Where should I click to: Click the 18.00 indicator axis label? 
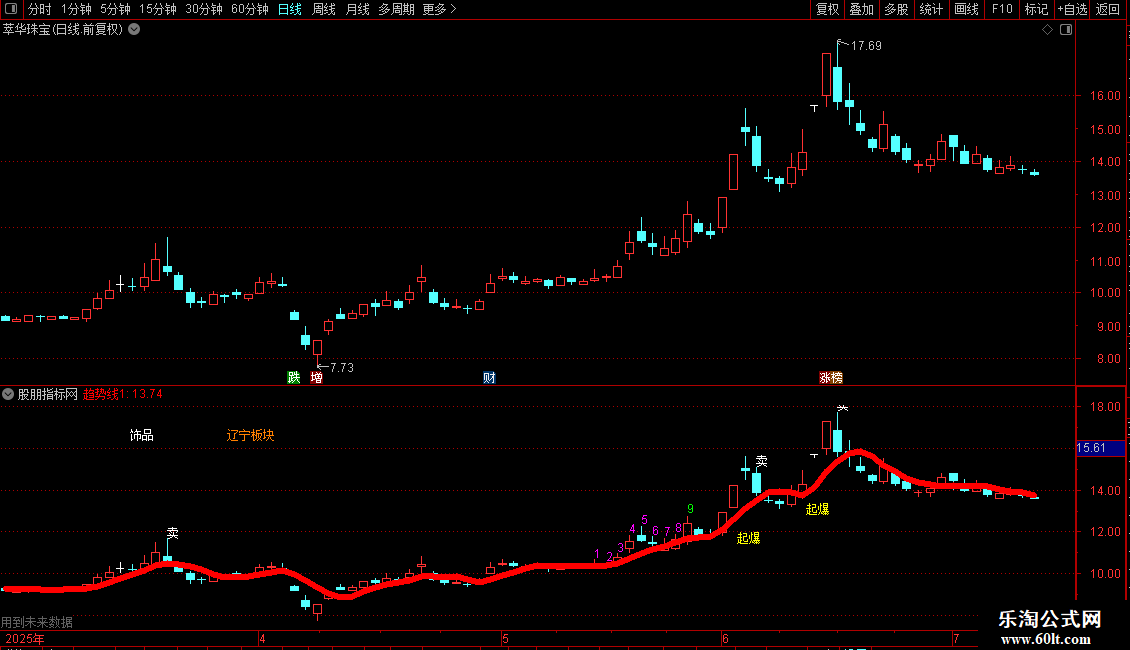(1105, 407)
